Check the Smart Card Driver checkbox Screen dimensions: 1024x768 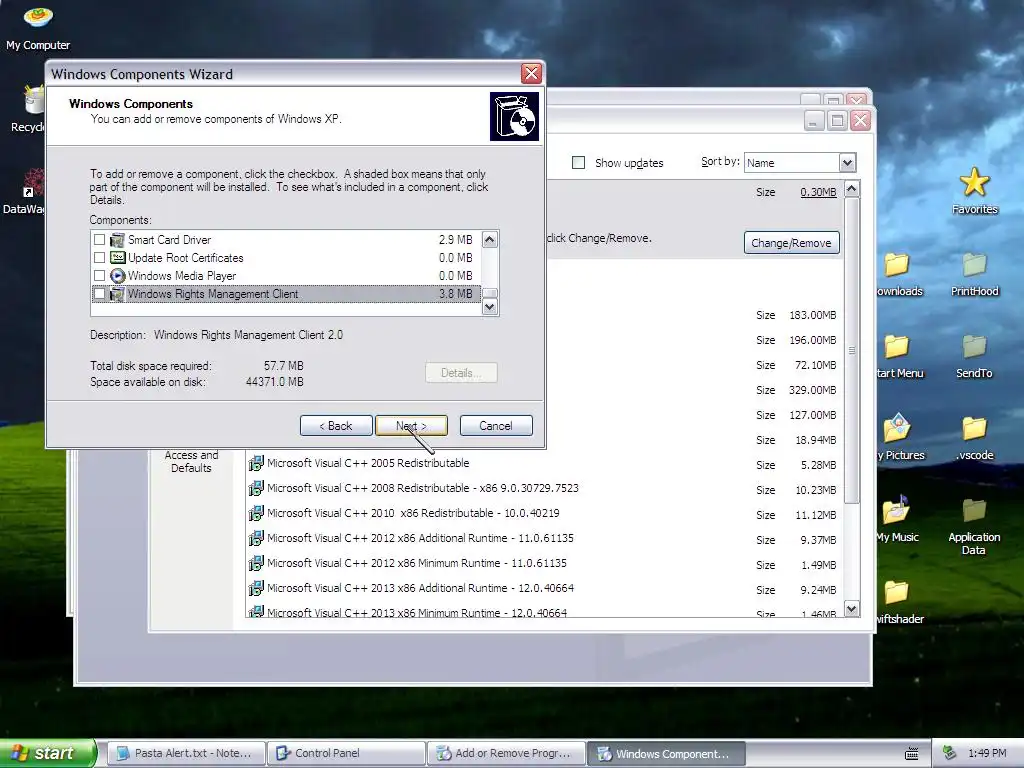pos(99,240)
